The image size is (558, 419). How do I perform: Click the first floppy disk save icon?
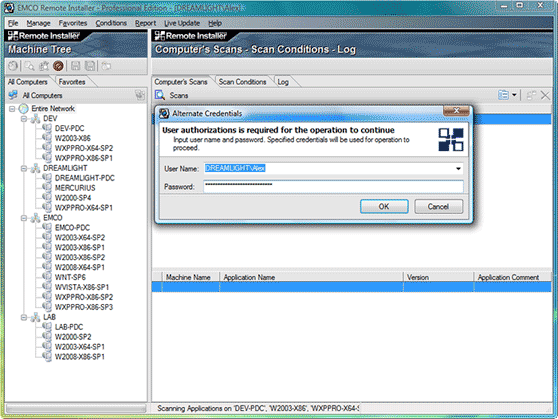[75, 66]
